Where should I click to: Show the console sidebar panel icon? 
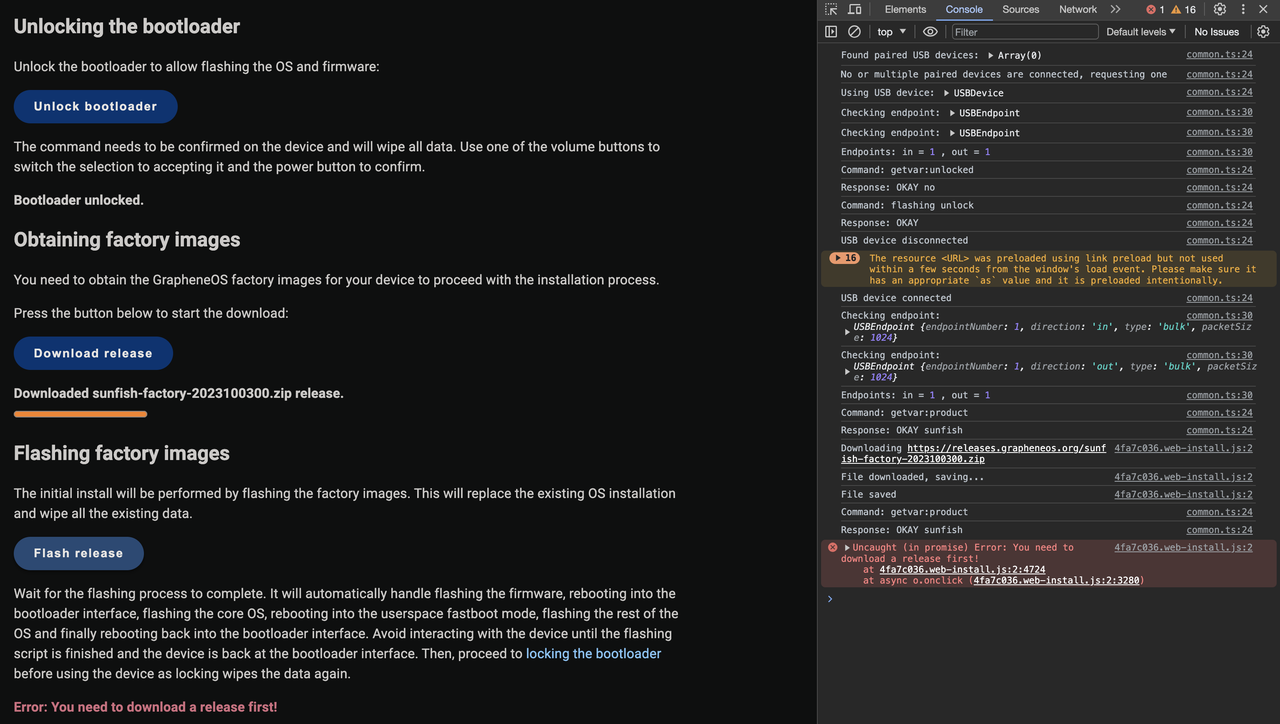click(x=831, y=32)
